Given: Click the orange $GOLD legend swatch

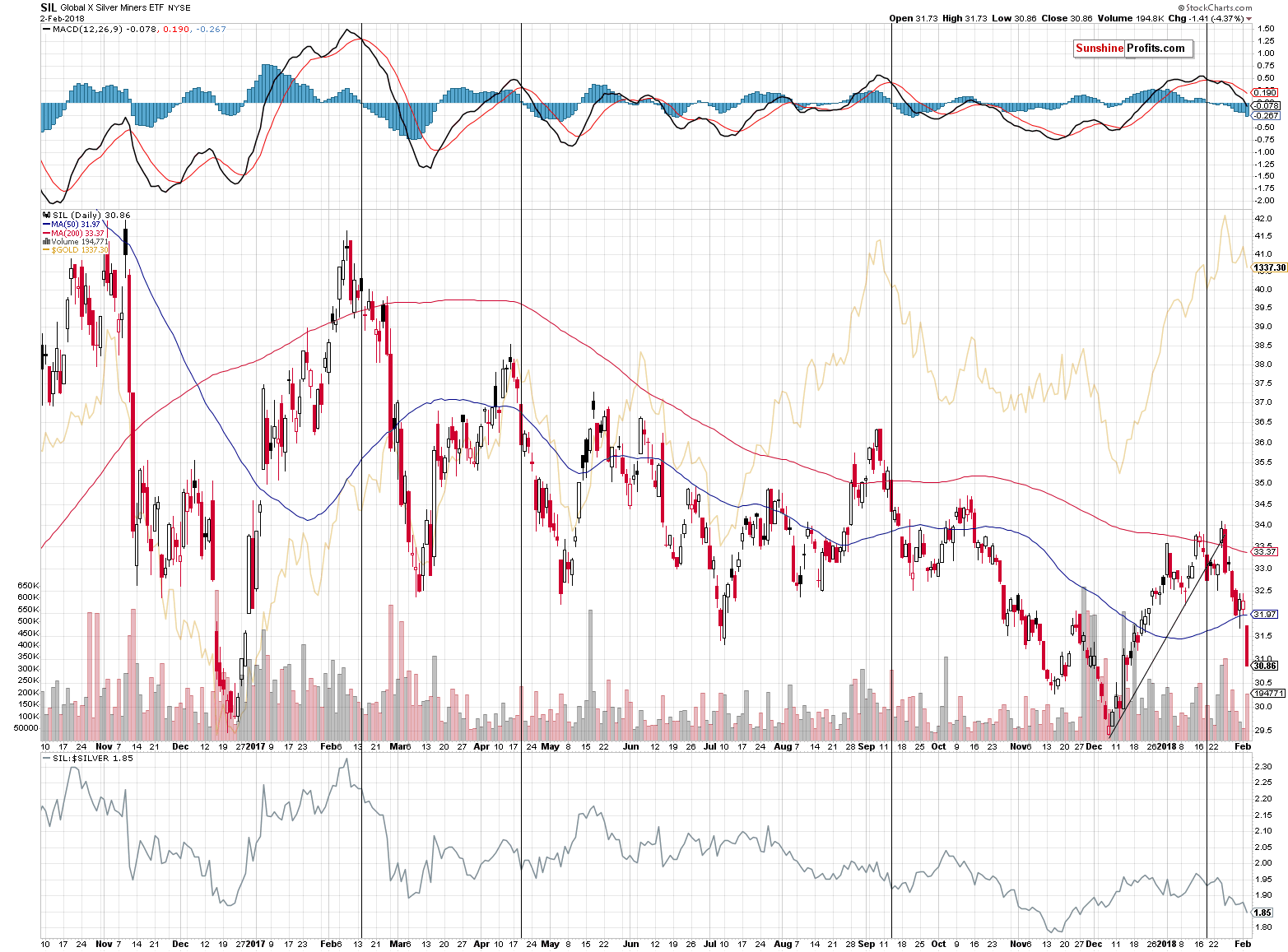Looking at the screenshot, I should click(x=46, y=250).
